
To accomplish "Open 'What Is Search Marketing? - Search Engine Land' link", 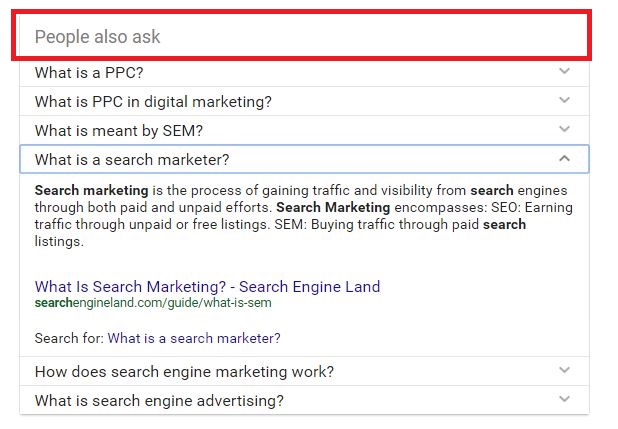I will click(207, 287).
